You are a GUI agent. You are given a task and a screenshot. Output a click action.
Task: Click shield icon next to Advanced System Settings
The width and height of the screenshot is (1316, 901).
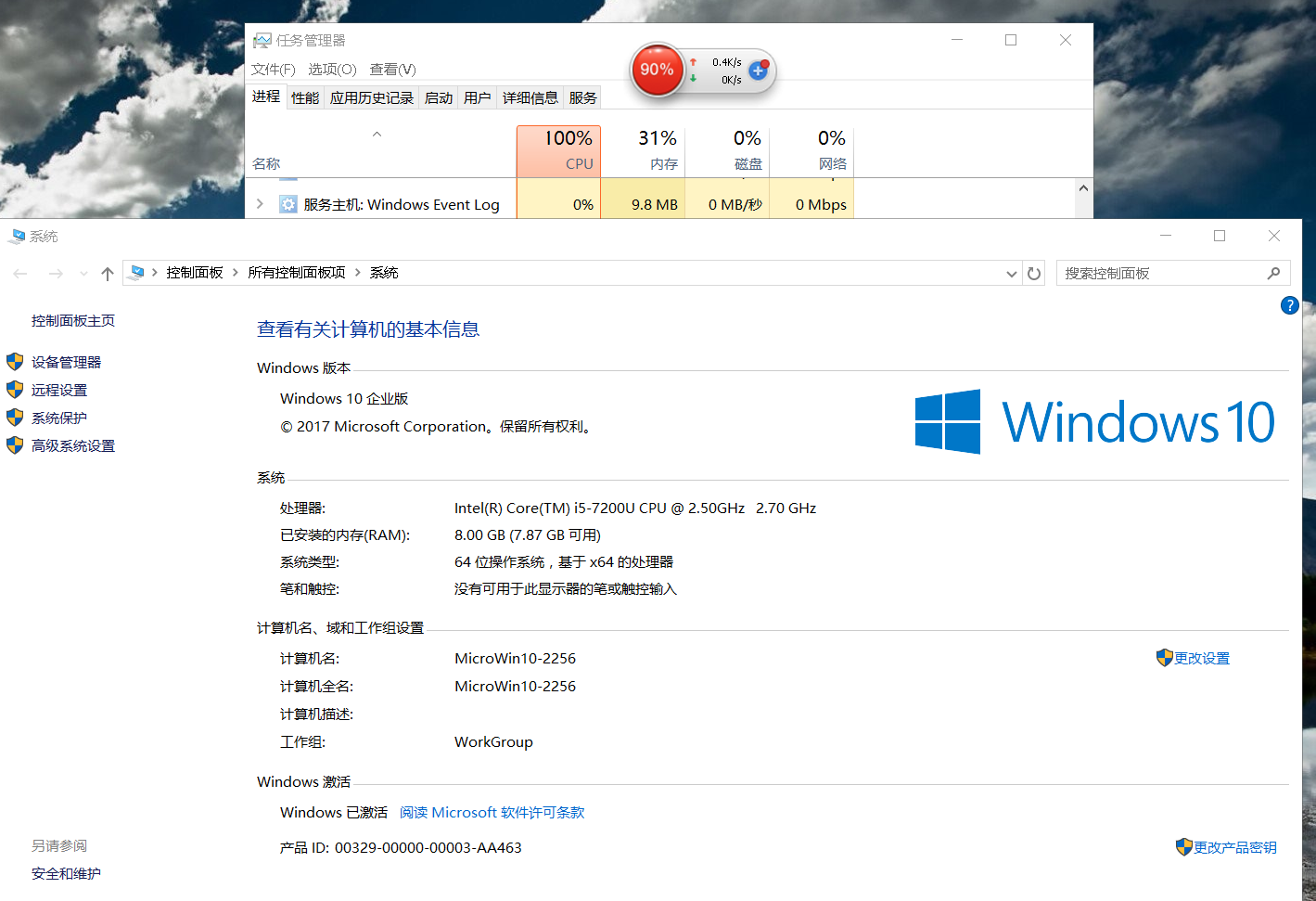[x=15, y=445]
